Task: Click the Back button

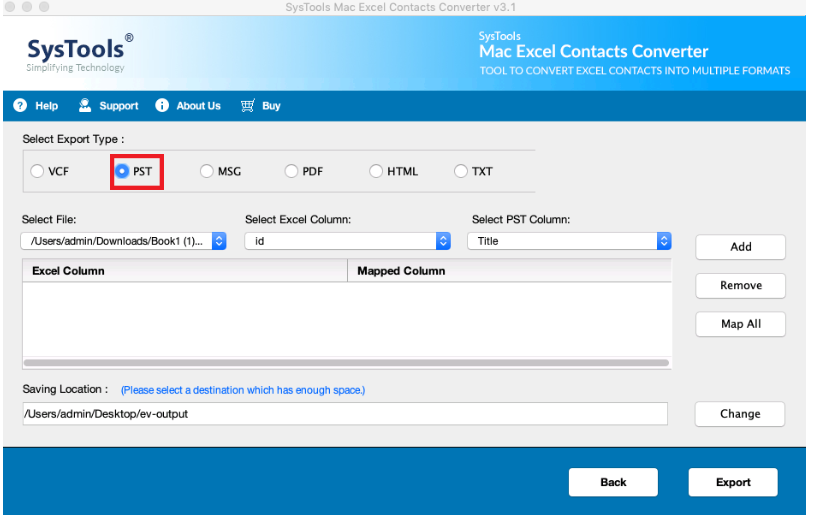Action: (613, 482)
